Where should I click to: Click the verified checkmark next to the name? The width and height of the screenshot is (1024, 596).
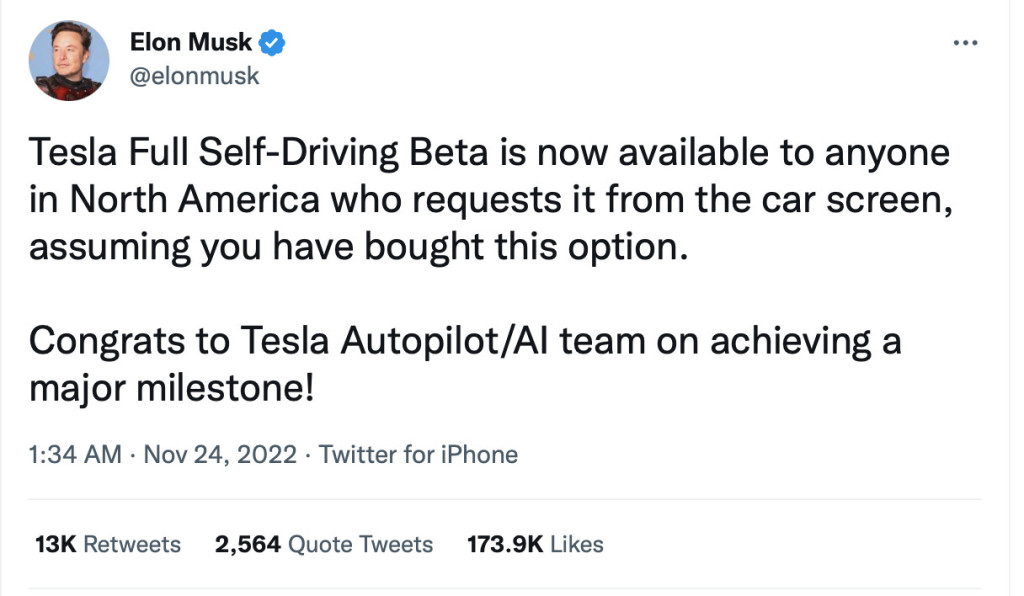tap(271, 42)
